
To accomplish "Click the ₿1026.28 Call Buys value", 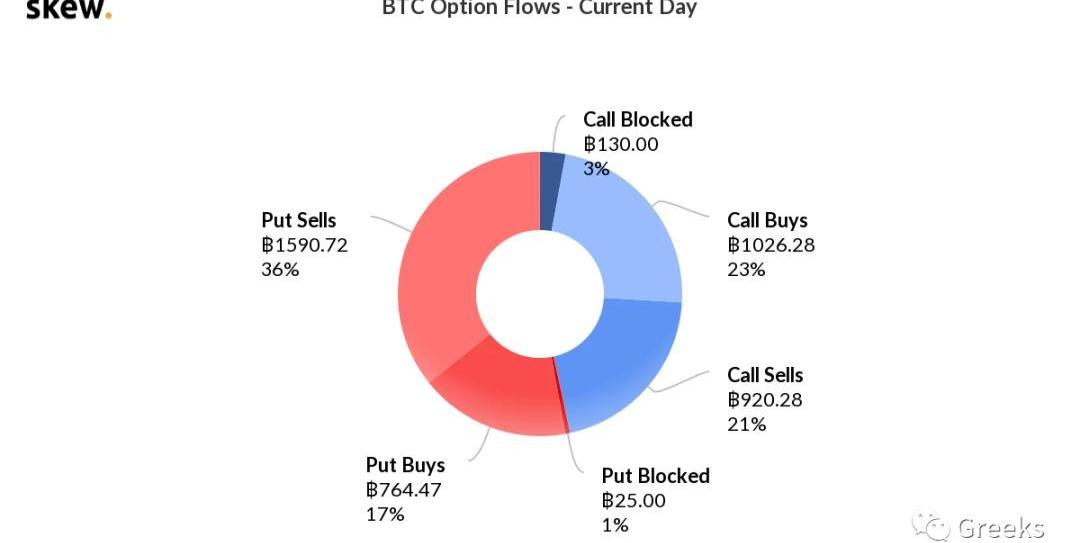I will (x=771, y=245).
